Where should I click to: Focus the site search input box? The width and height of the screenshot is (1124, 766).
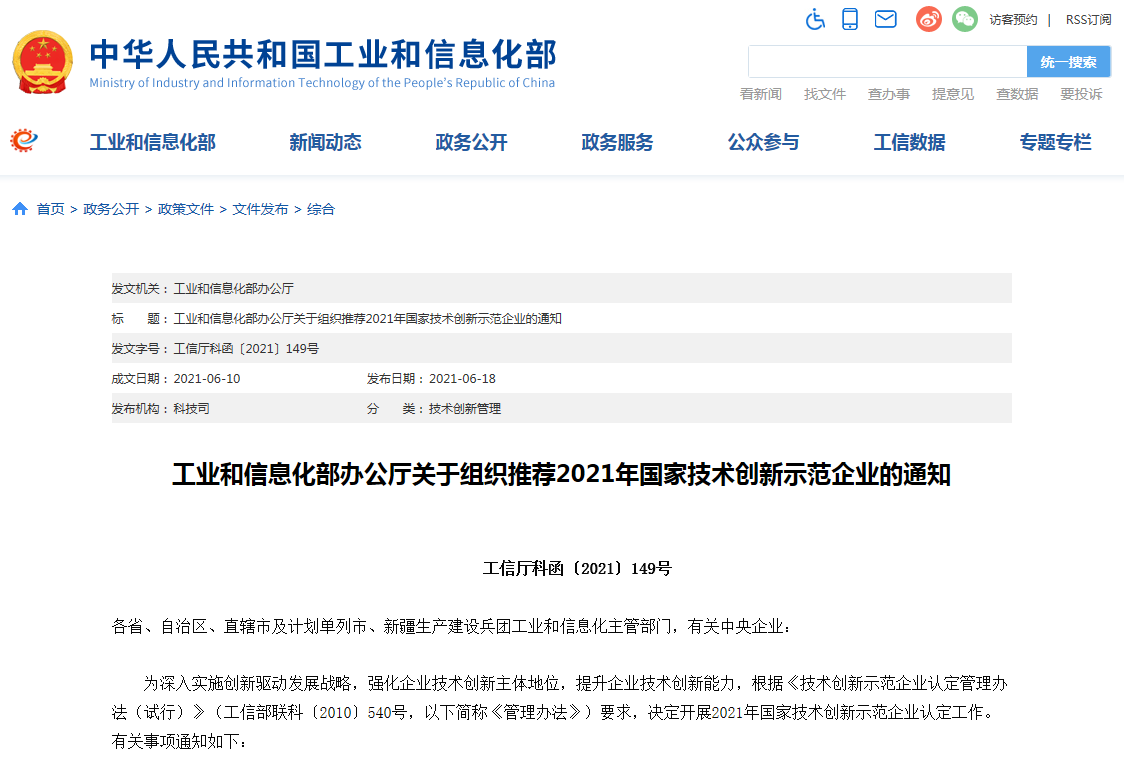[887, 62]
